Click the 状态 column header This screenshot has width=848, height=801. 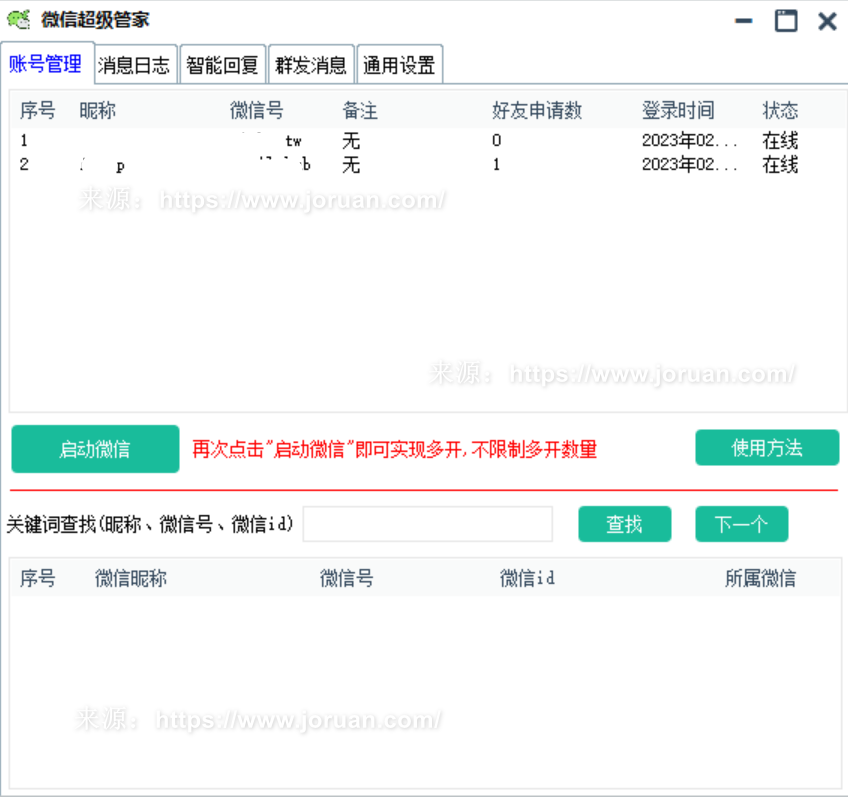[x=780, y=110]
